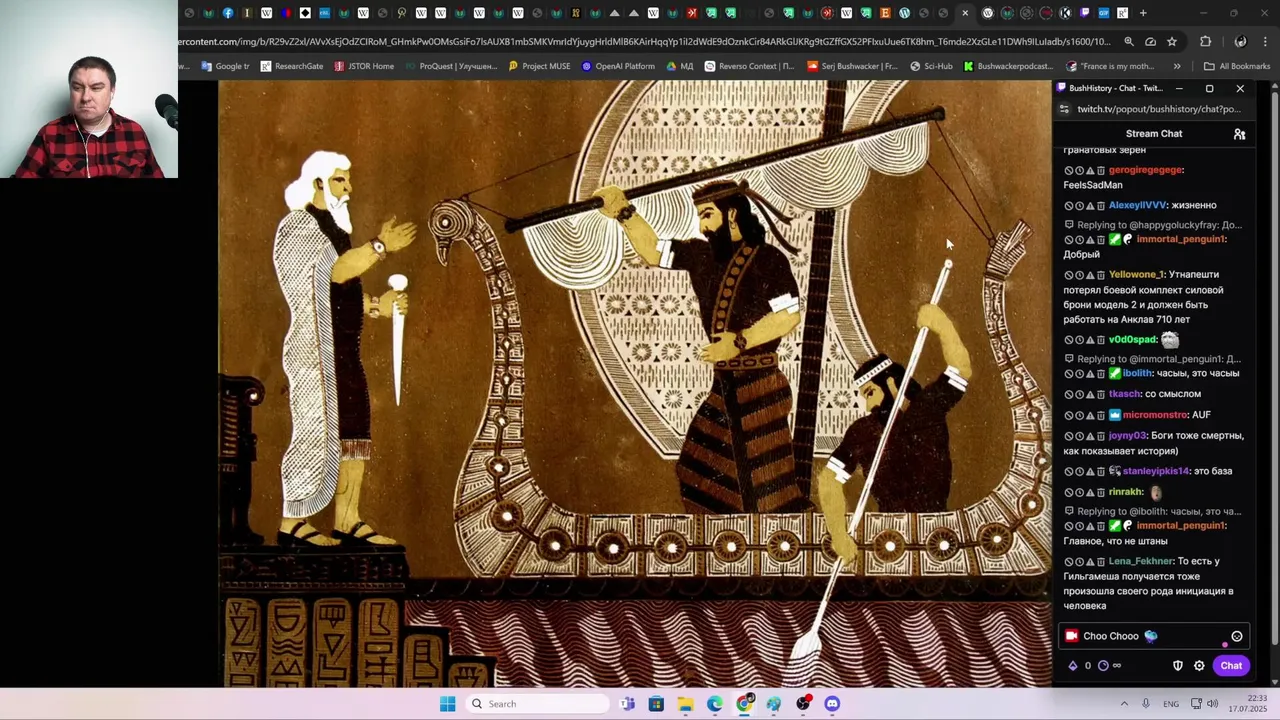1280x720 pixels.
Task: Switch ENG input language indicator
Action: click(x=1171, y=704)
